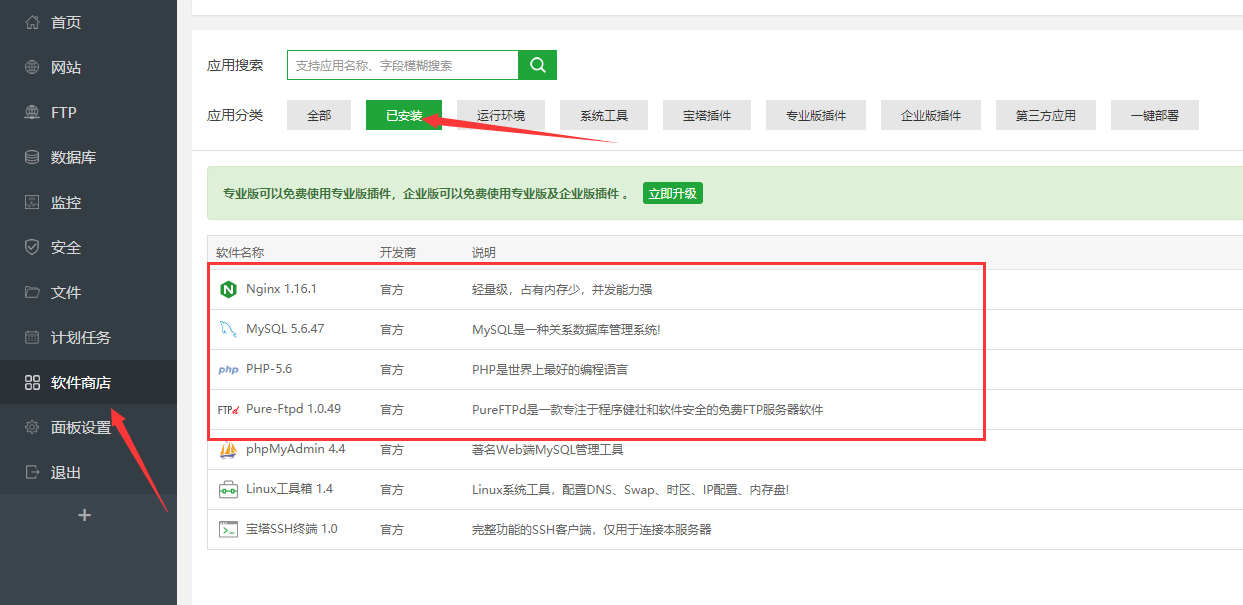
Task: Click Nginx description 轻量级，占有内存少
Action: click(562, 289)
